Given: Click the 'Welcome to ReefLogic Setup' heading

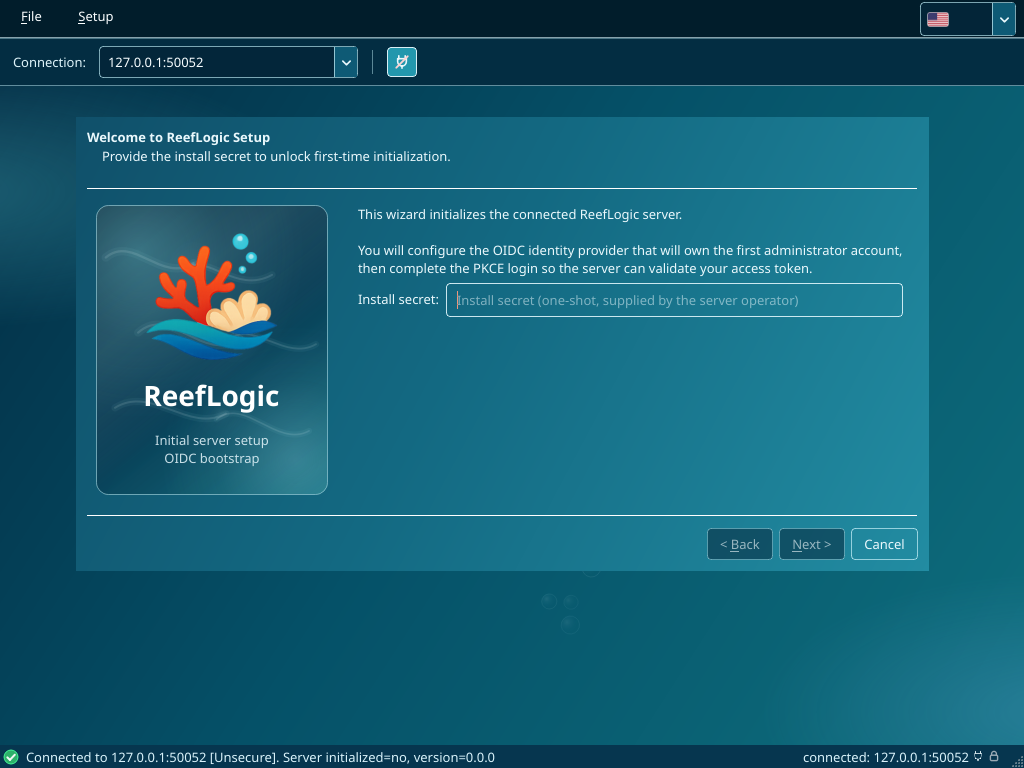Looking at the screenshot, I should [x=178, y=137].
